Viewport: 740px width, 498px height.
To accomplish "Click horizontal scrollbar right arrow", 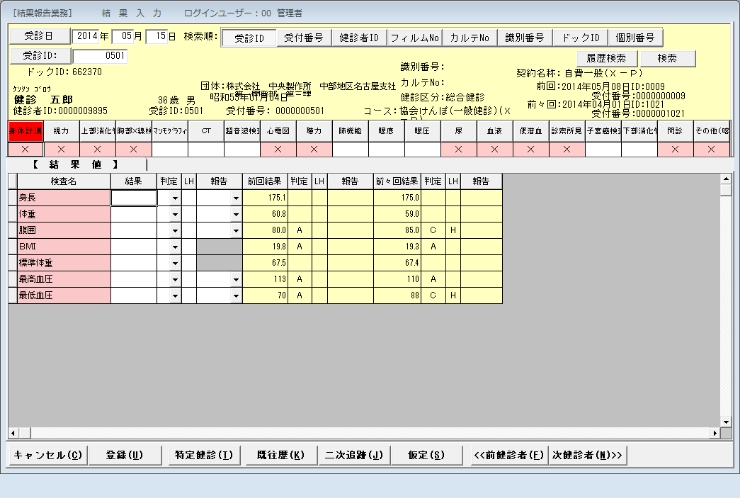I will click(x=715, y=433).
